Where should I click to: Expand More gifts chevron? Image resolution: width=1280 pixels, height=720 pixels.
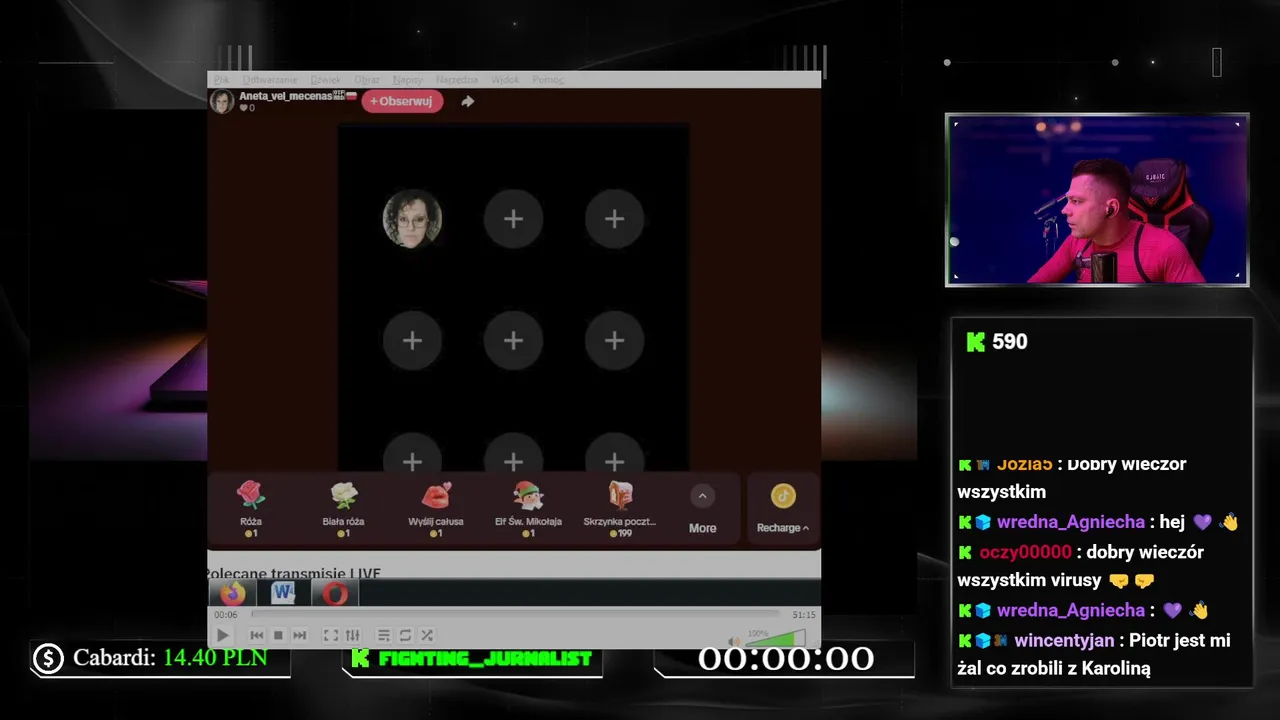pyautogui.click(x=702, y=496)
